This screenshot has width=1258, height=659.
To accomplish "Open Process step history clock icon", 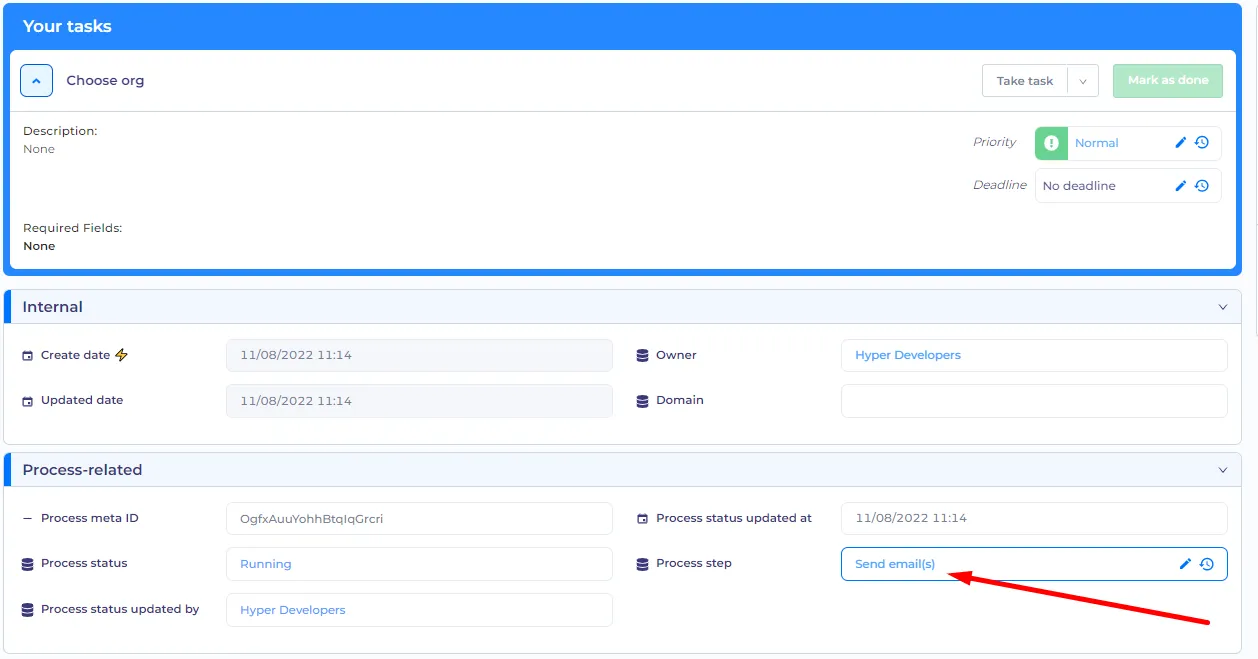I will click(1207, 564).
